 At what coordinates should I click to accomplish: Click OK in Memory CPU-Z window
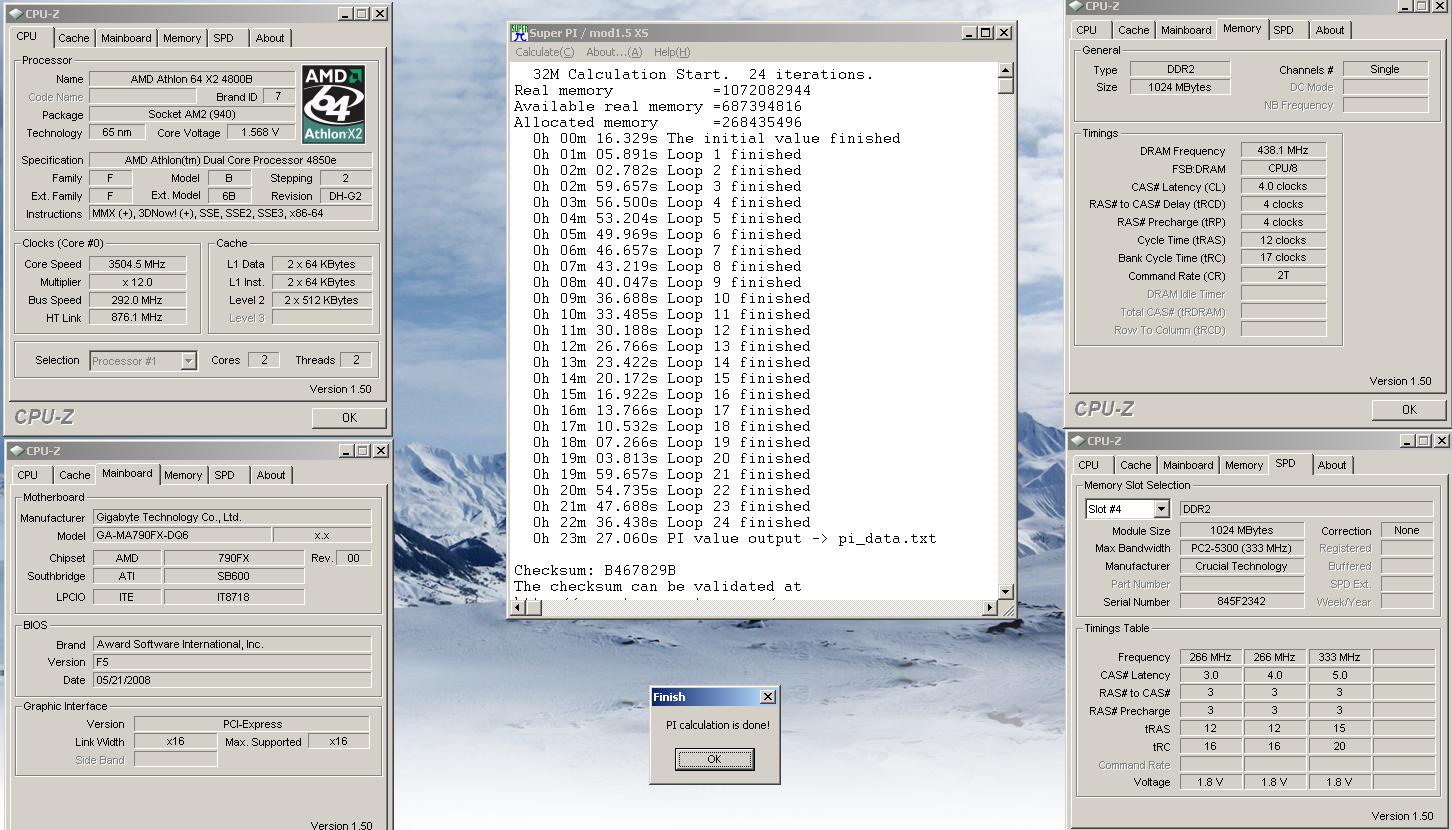coord(1409,409)
